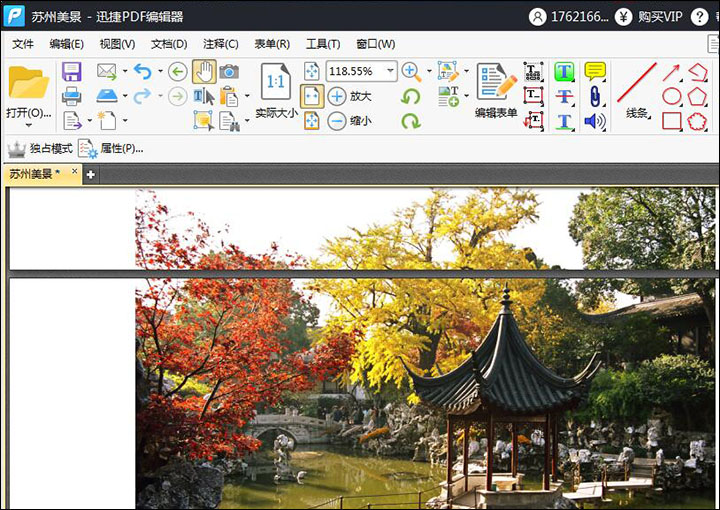720x510 pixels.
Task: Click the purple floppy disk Save icon
Action: pos(71,72)
